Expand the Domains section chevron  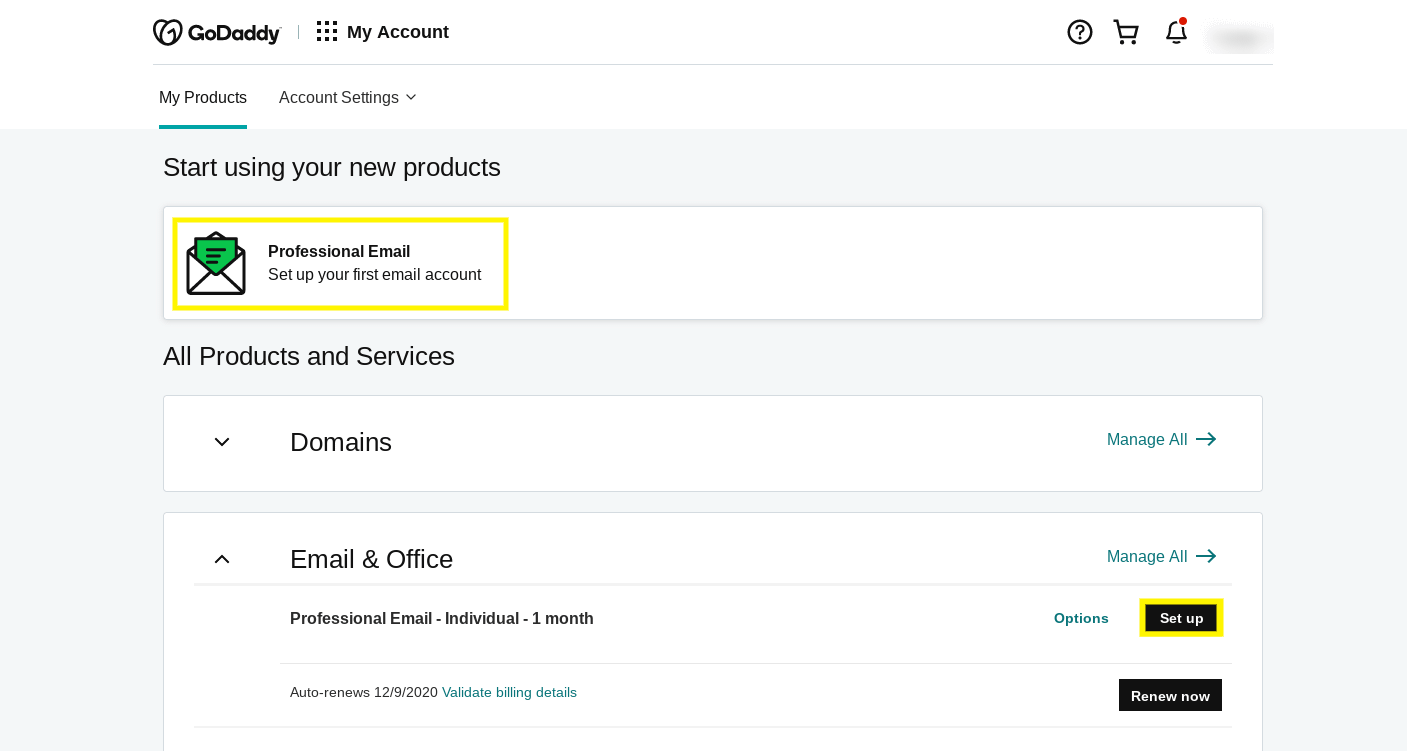222,442
